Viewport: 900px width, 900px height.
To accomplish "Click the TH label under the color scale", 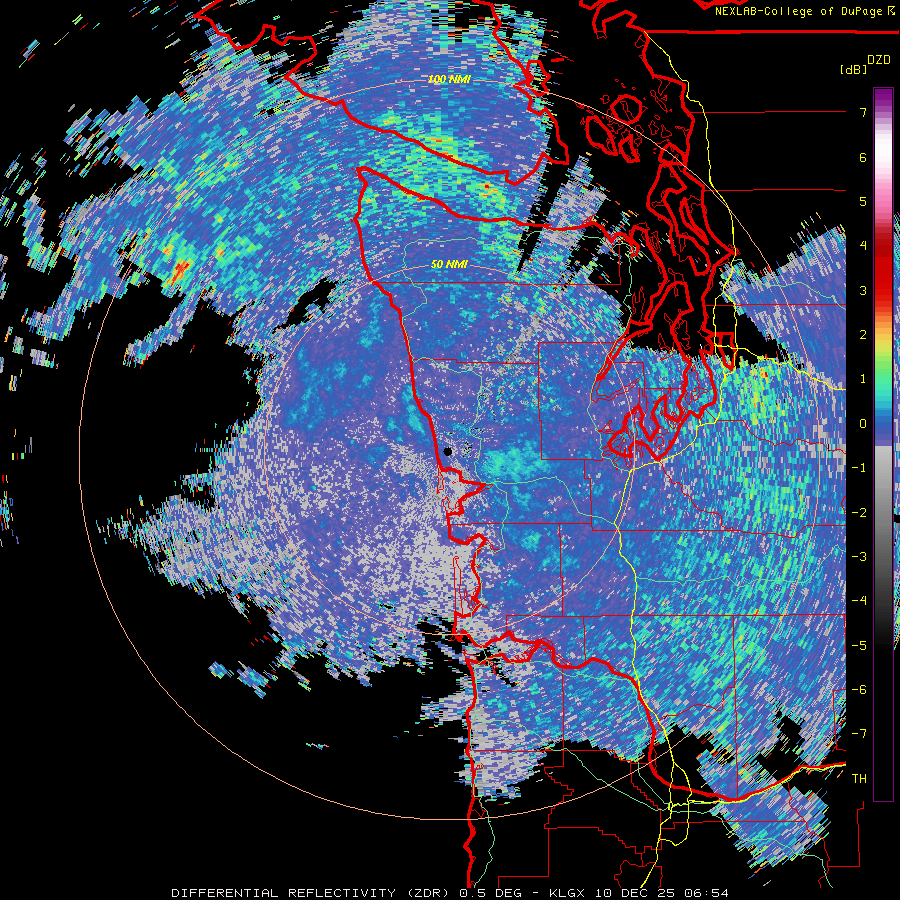I will 859,779.
